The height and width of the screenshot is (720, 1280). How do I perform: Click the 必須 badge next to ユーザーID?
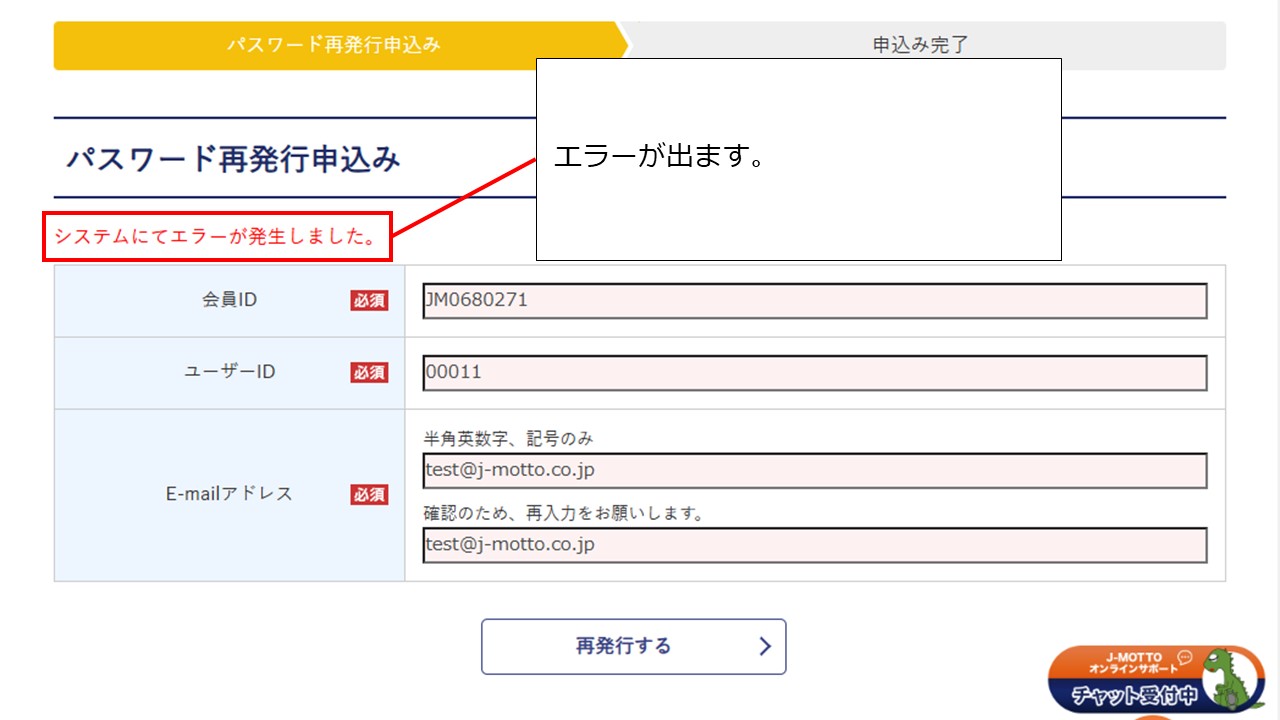click(369, 372)
